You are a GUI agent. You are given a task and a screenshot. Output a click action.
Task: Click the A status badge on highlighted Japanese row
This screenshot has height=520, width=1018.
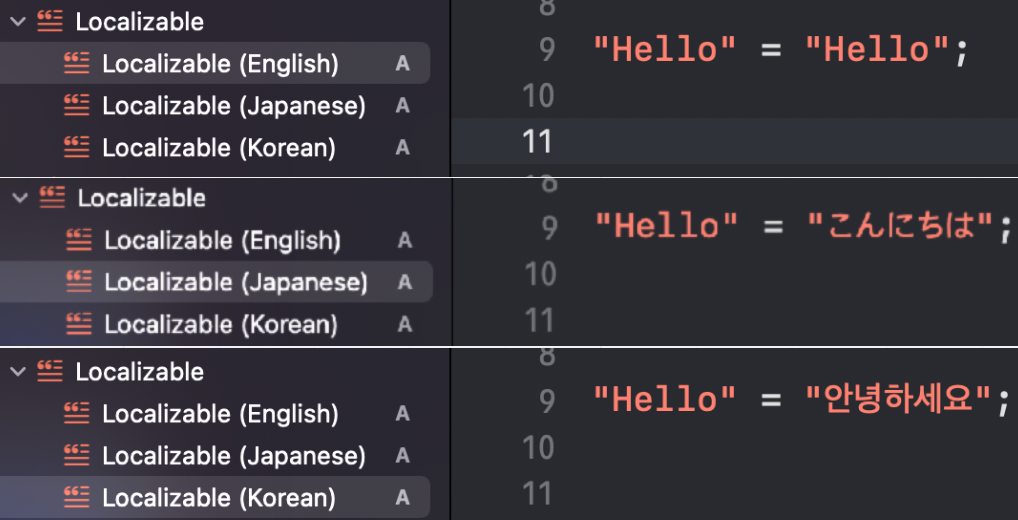tap(404, 283)
